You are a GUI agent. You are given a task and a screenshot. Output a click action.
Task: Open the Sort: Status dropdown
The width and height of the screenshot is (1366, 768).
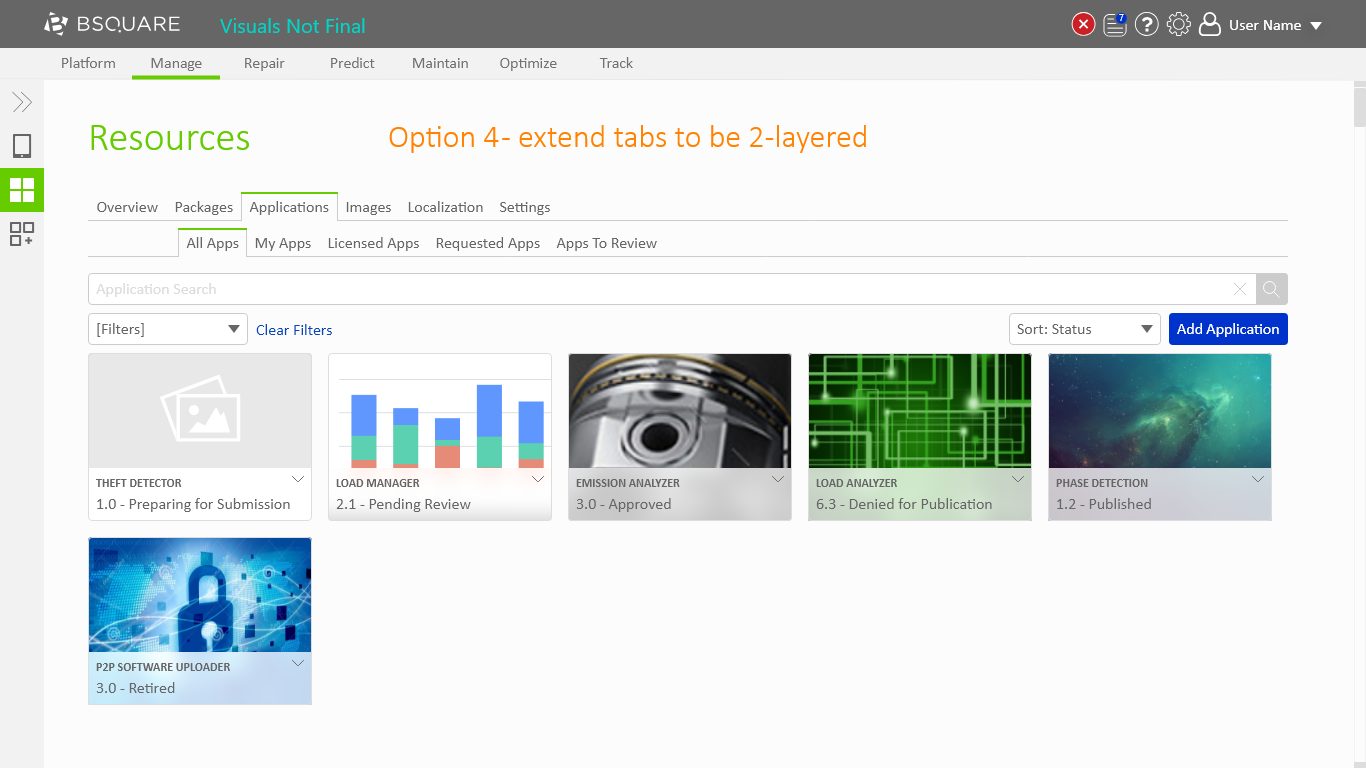(1084, 329)
